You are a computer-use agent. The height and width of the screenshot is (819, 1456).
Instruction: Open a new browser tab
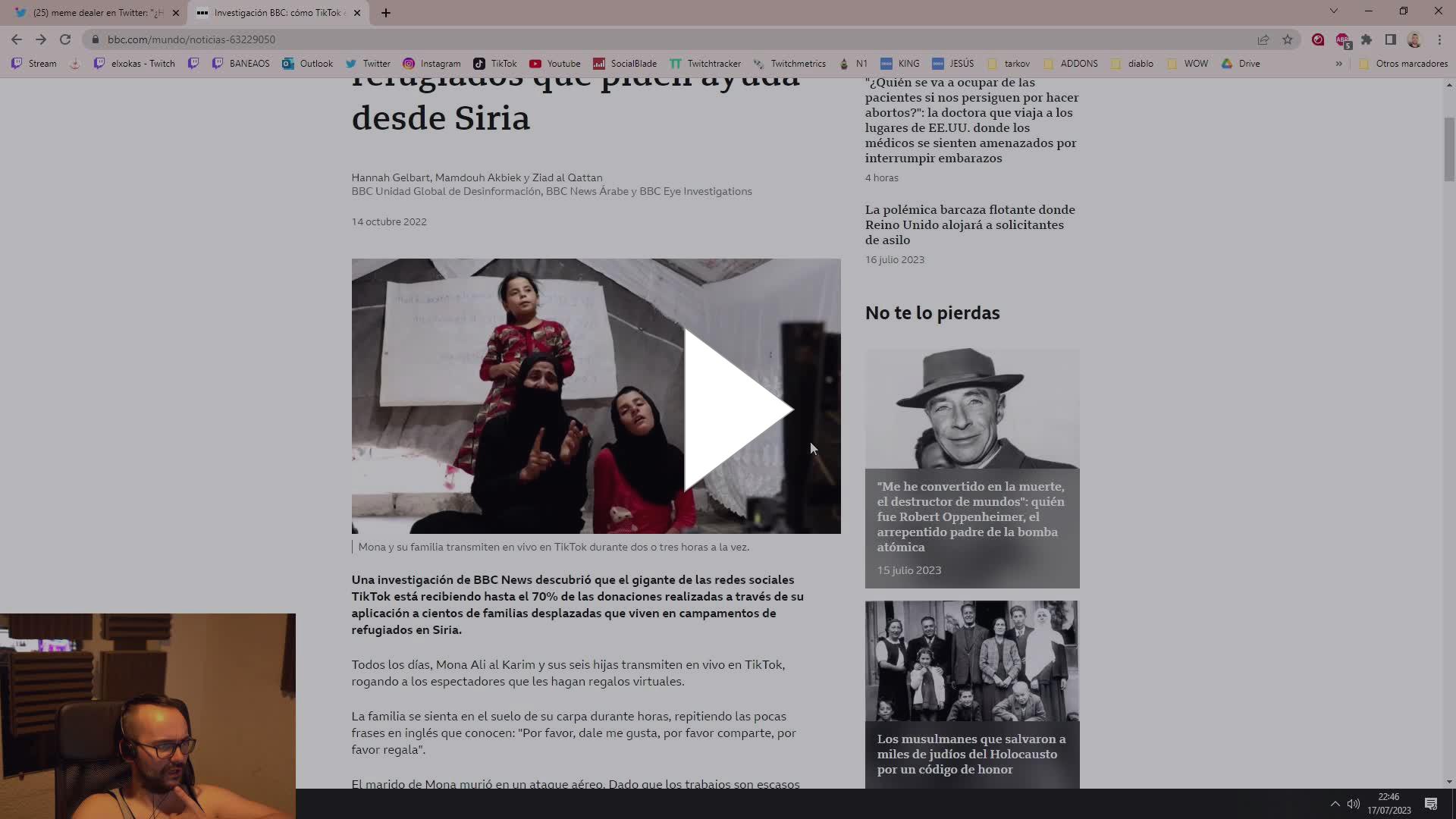[x=386, y=13]
